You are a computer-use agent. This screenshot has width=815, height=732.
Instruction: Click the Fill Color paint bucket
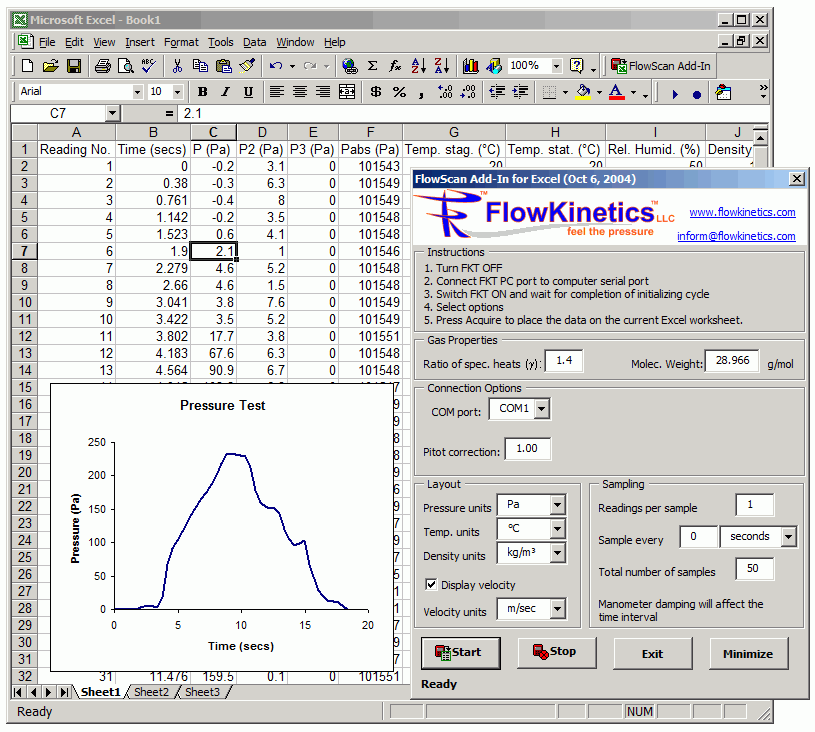pos(582,92)
